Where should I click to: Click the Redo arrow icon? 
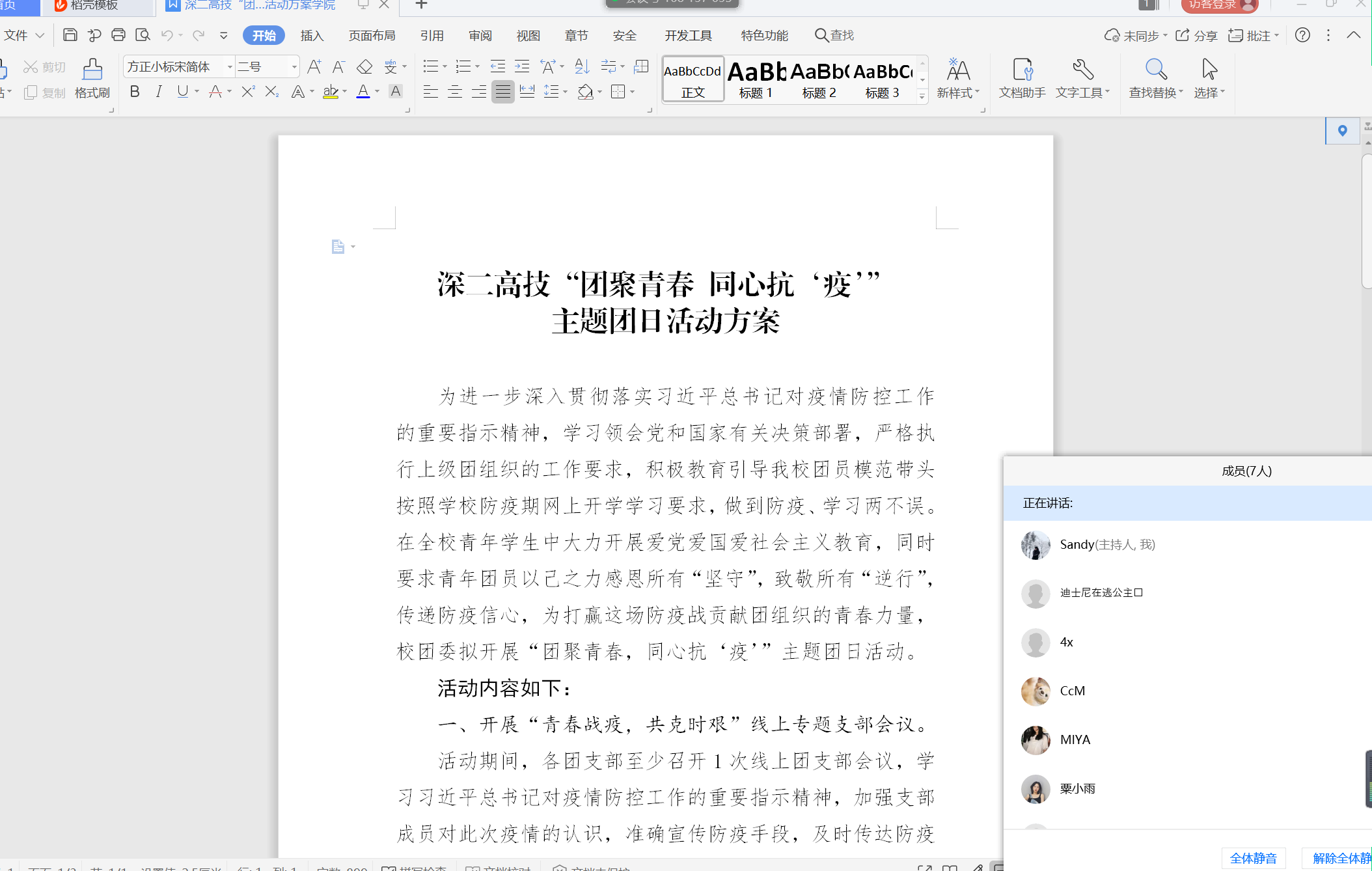(199, 35)
